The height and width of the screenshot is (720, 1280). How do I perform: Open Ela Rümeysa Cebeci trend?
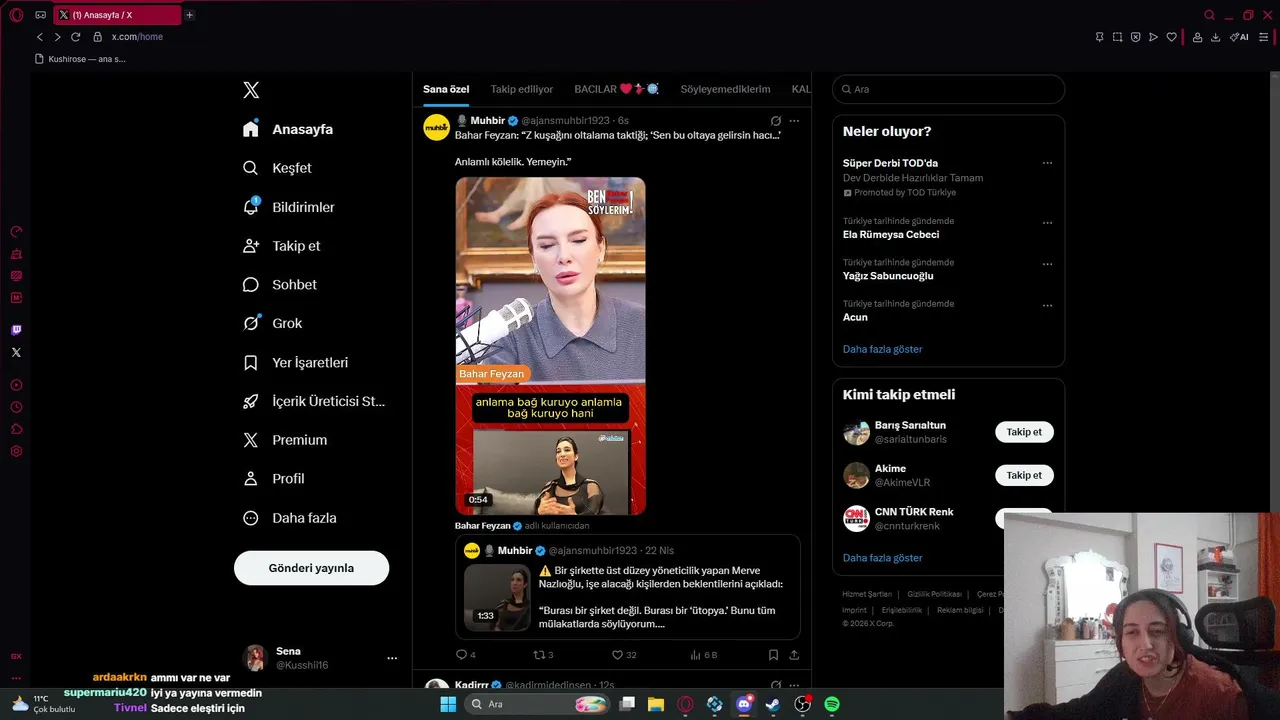click(x=891, y=235)
